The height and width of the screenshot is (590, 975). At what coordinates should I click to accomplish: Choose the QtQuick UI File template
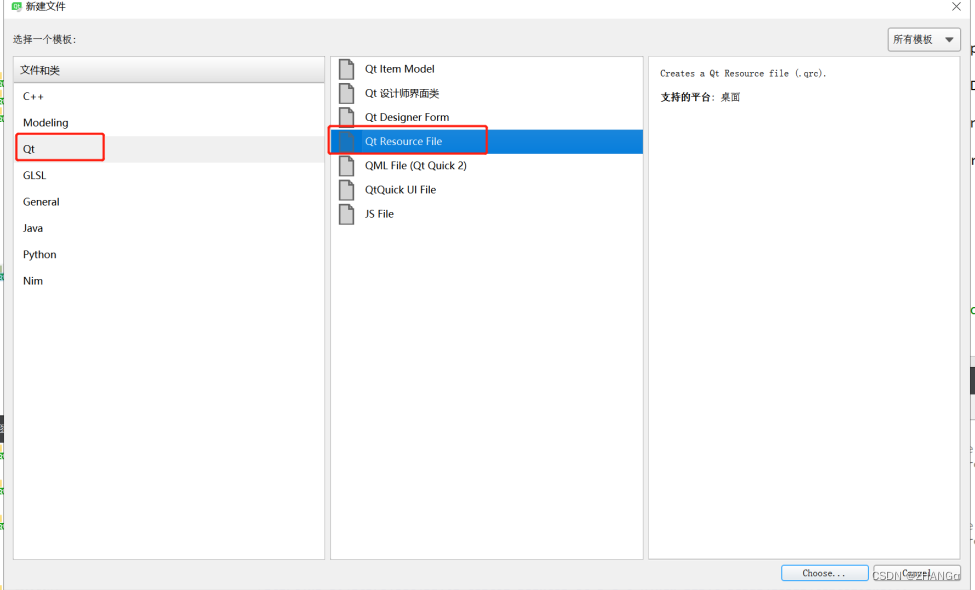(487, 190)
